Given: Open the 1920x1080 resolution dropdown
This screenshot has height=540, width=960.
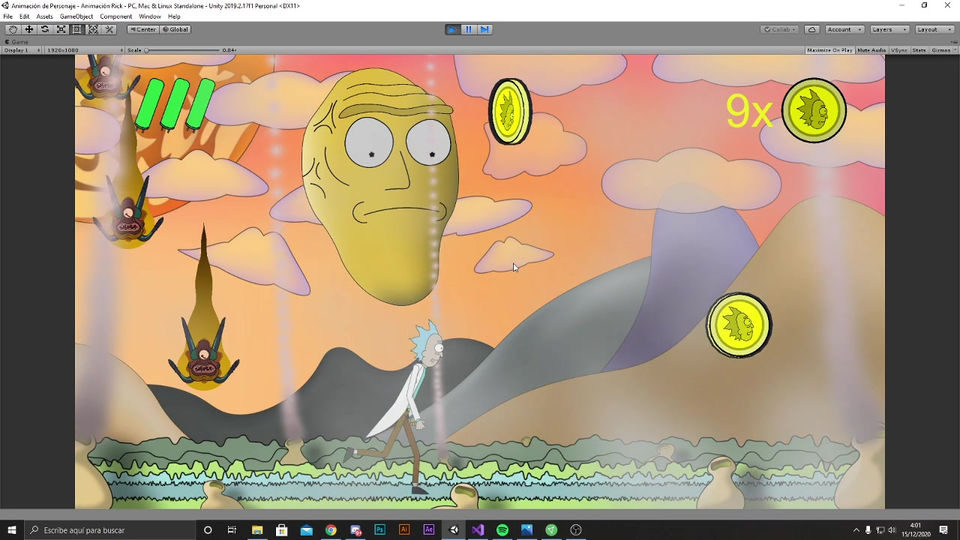Looking at the screenshot, I should [x=84, y=50].
